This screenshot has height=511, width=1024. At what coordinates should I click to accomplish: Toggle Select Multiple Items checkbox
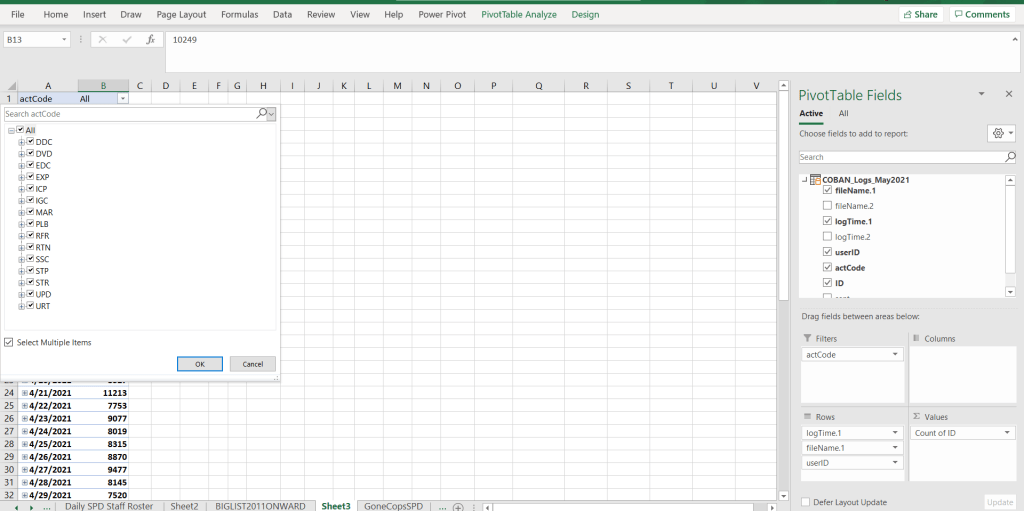[x=9, y=342]
